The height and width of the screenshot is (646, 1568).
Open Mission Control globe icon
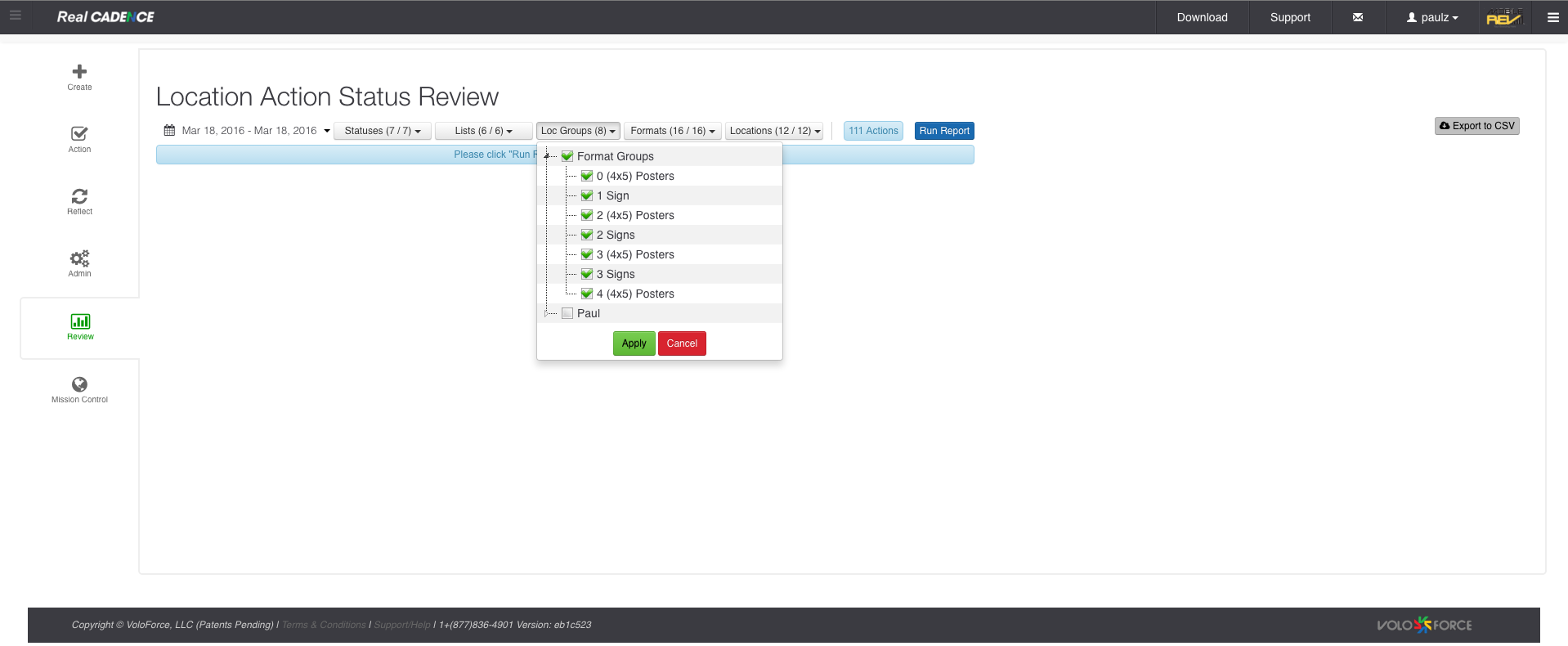79,384
